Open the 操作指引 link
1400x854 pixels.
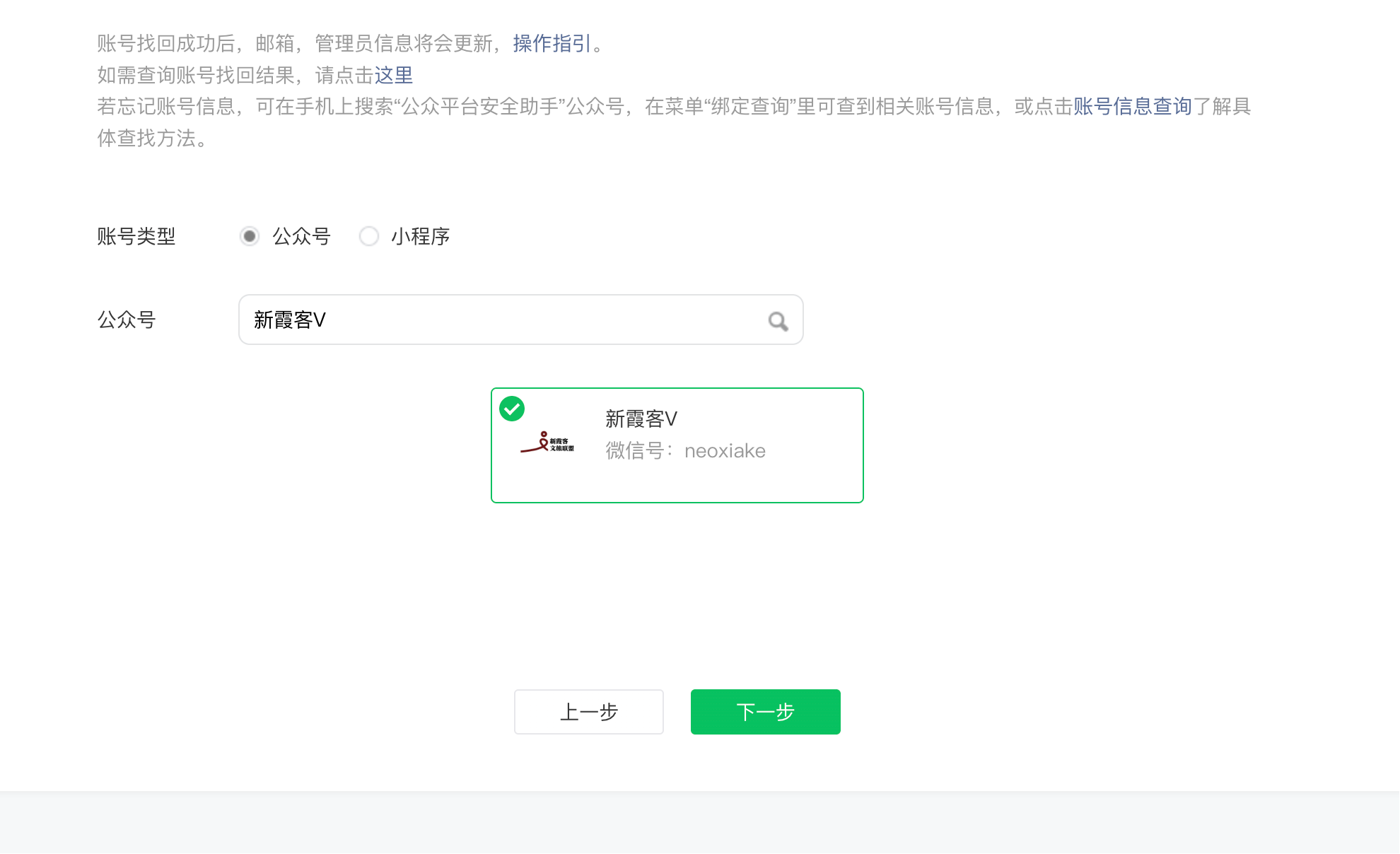point(552,44)
